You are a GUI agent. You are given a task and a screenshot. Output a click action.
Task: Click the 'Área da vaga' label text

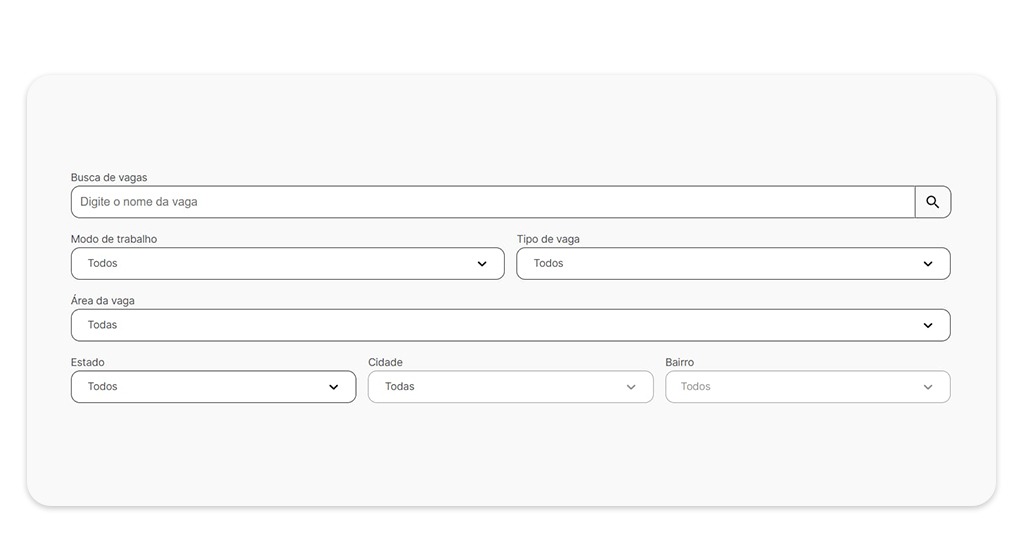(103, 301)
